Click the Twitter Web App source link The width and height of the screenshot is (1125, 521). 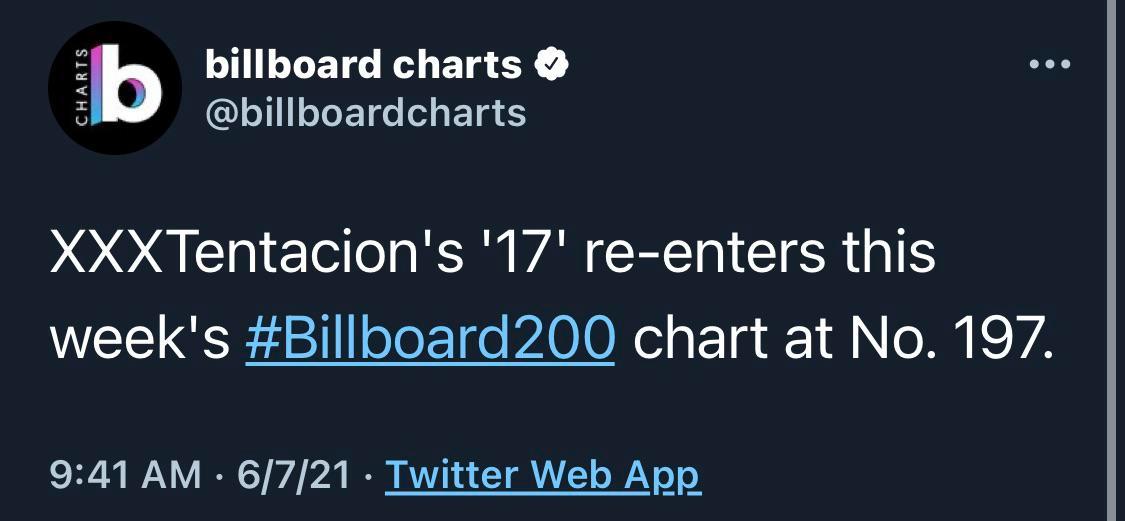point(543,475)
